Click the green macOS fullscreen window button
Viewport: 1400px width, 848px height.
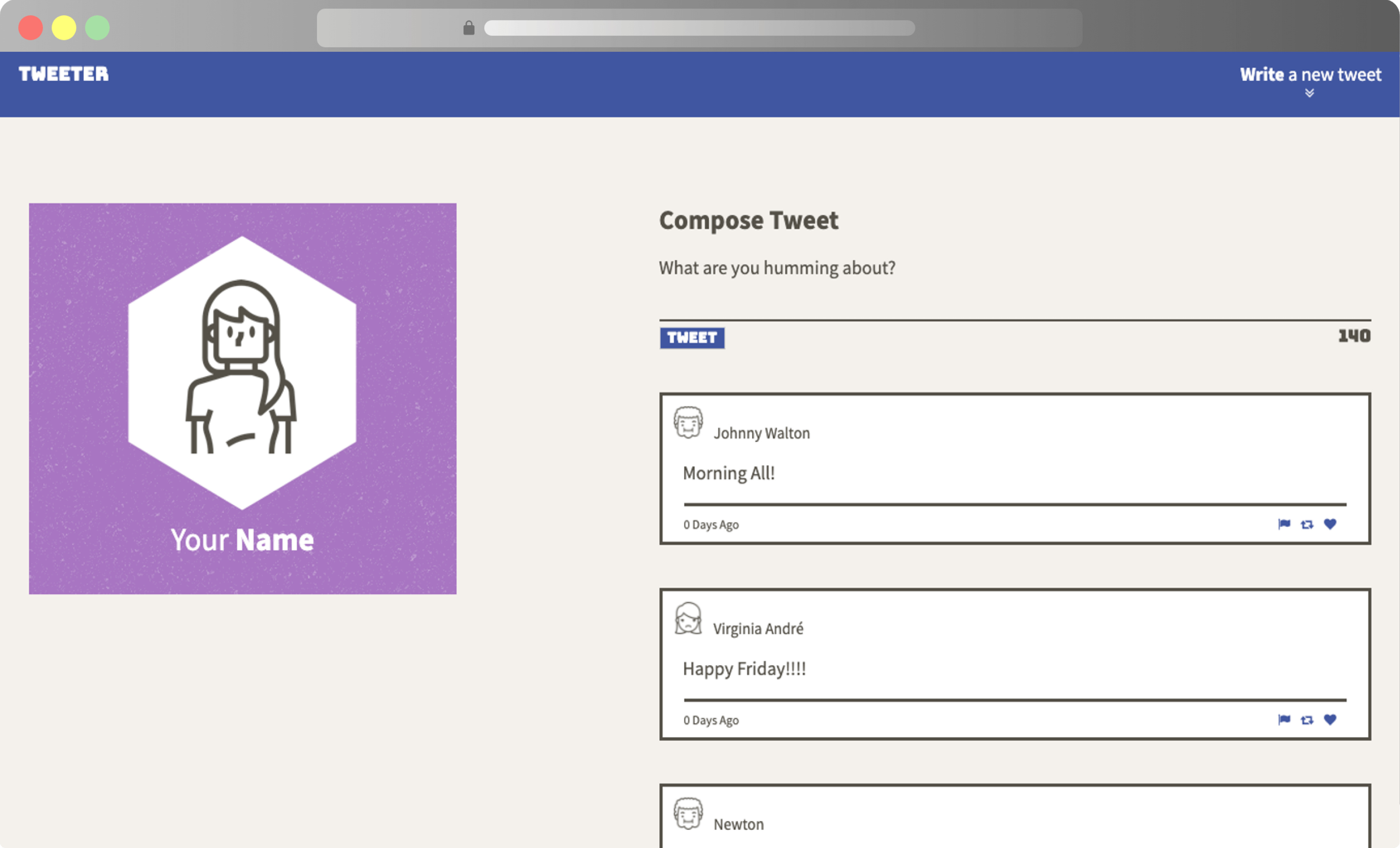click(x=97, y=28)
